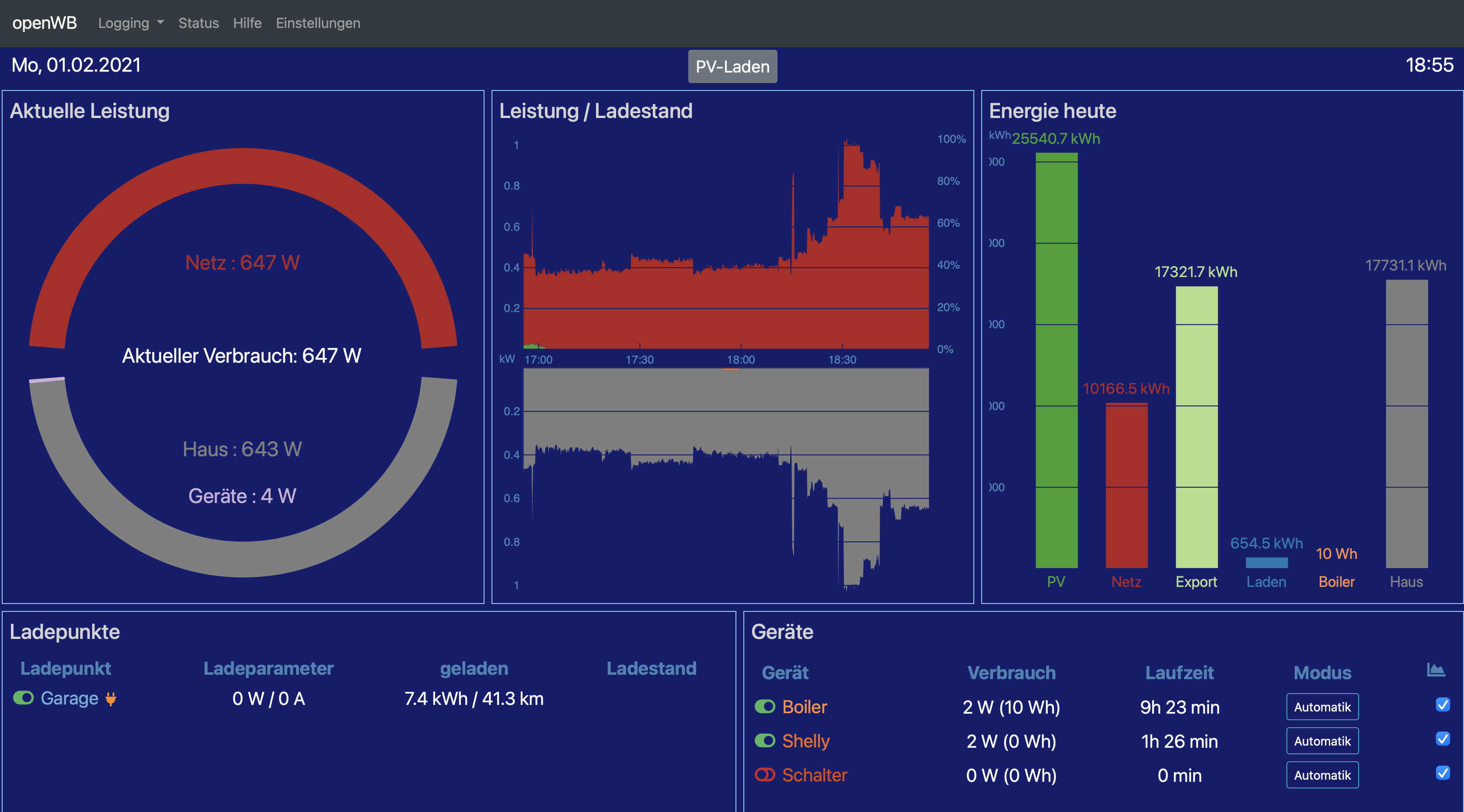The image size is (1464, 812).
Task: Uncheck the Boiler graph checkbox
Action: click(1443, 704)
